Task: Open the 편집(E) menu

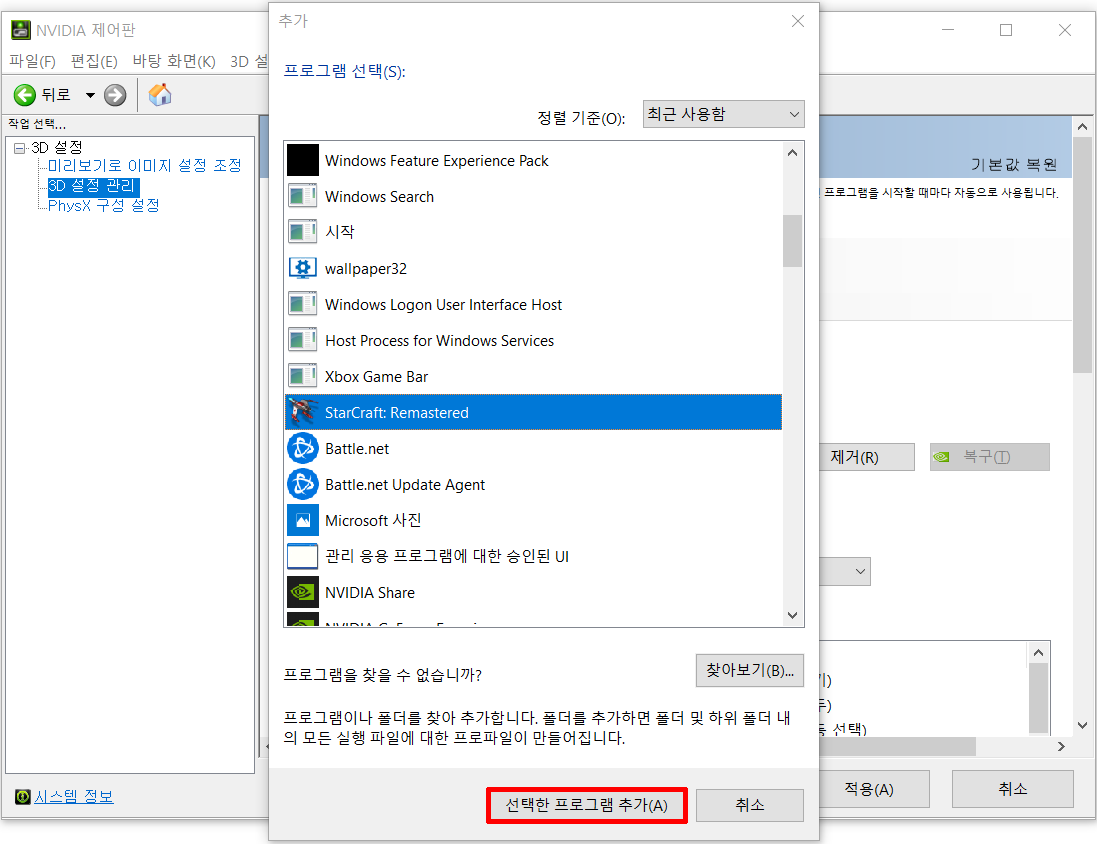Action: [x=94, y=62]
